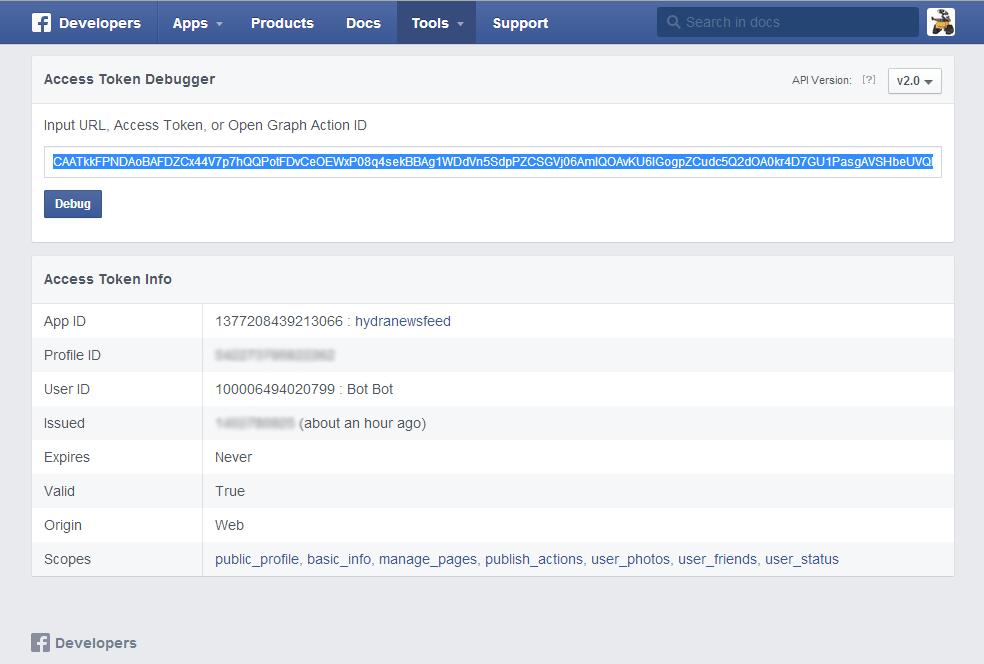Click the search magnifier icon
984x664 pixels.
click(x=673, y=22)
